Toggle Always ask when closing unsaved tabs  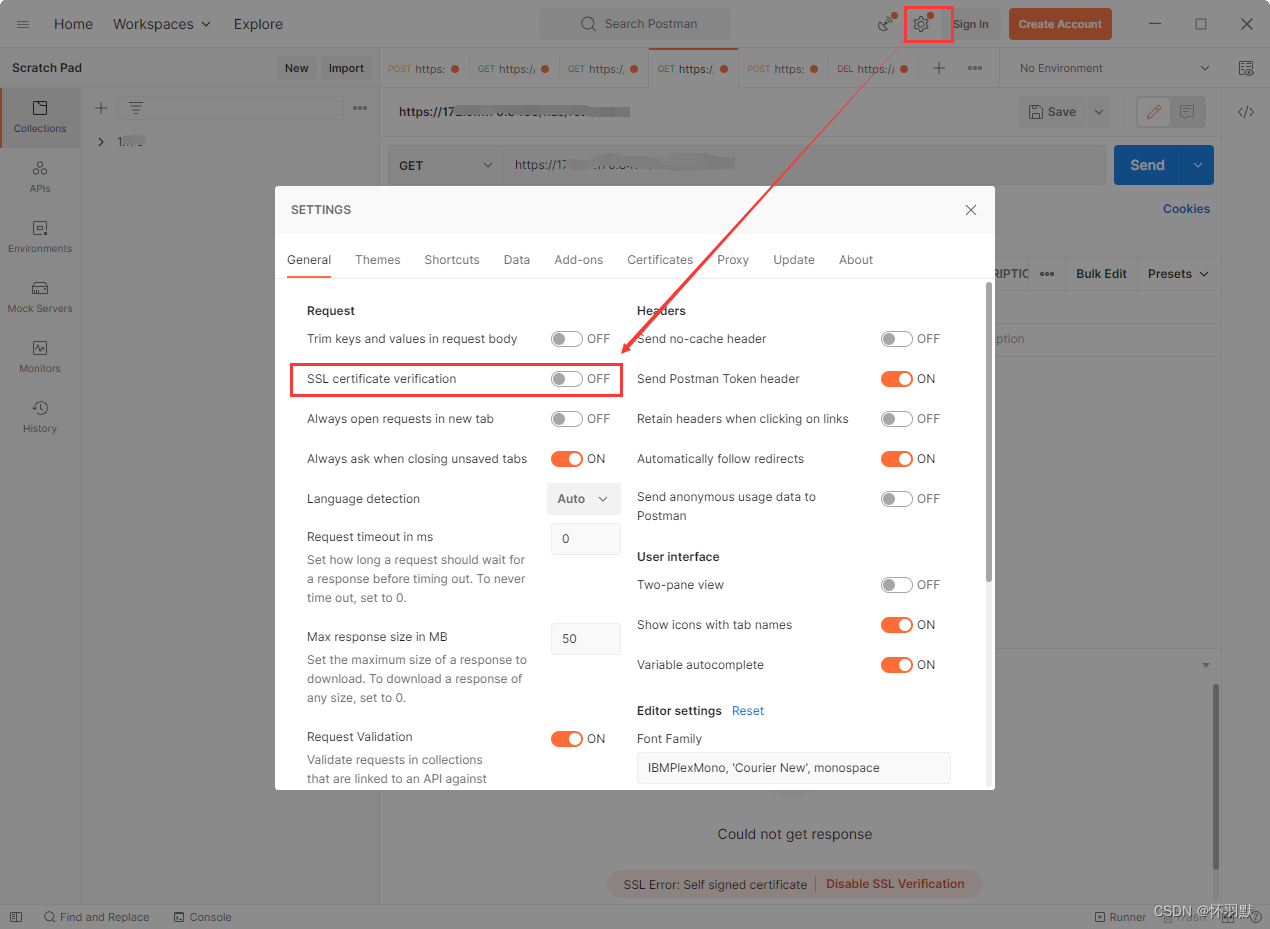click(566, 459)
